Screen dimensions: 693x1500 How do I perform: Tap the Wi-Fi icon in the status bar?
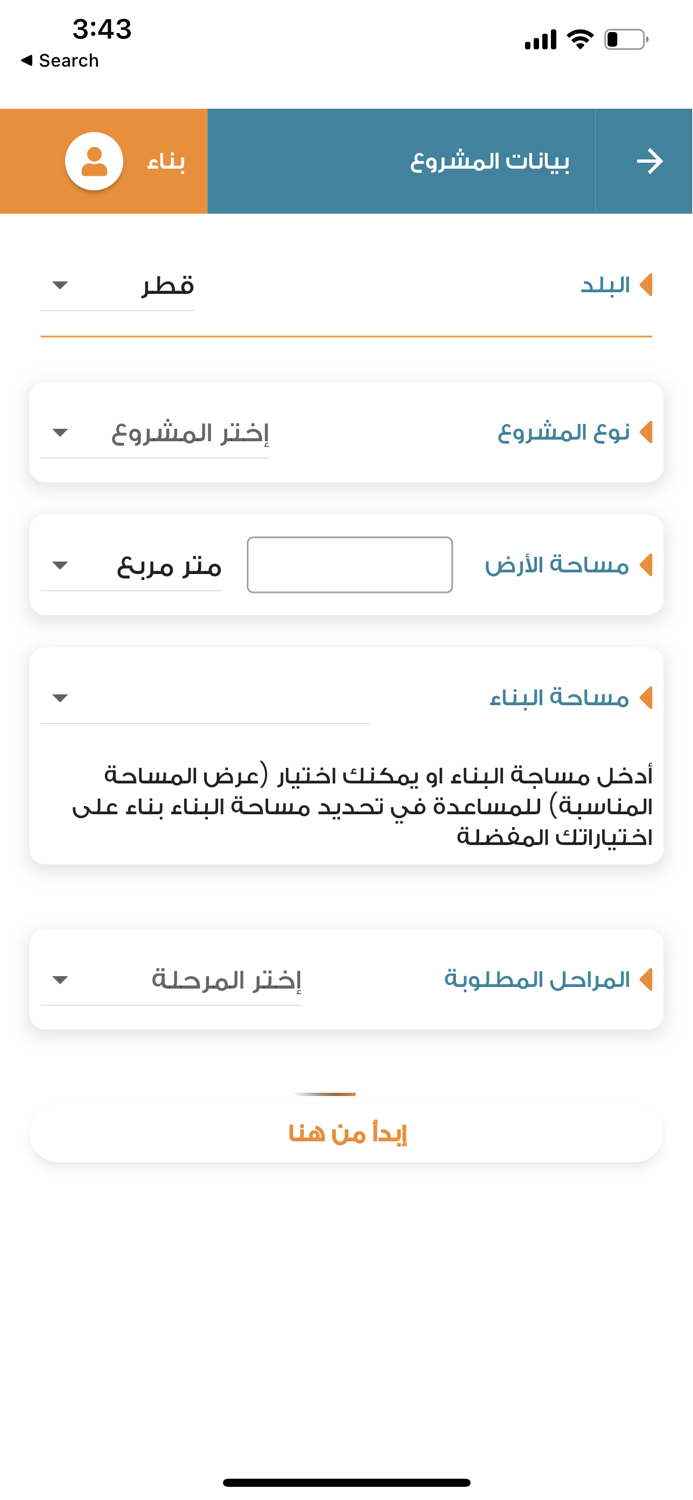point(580,39)
